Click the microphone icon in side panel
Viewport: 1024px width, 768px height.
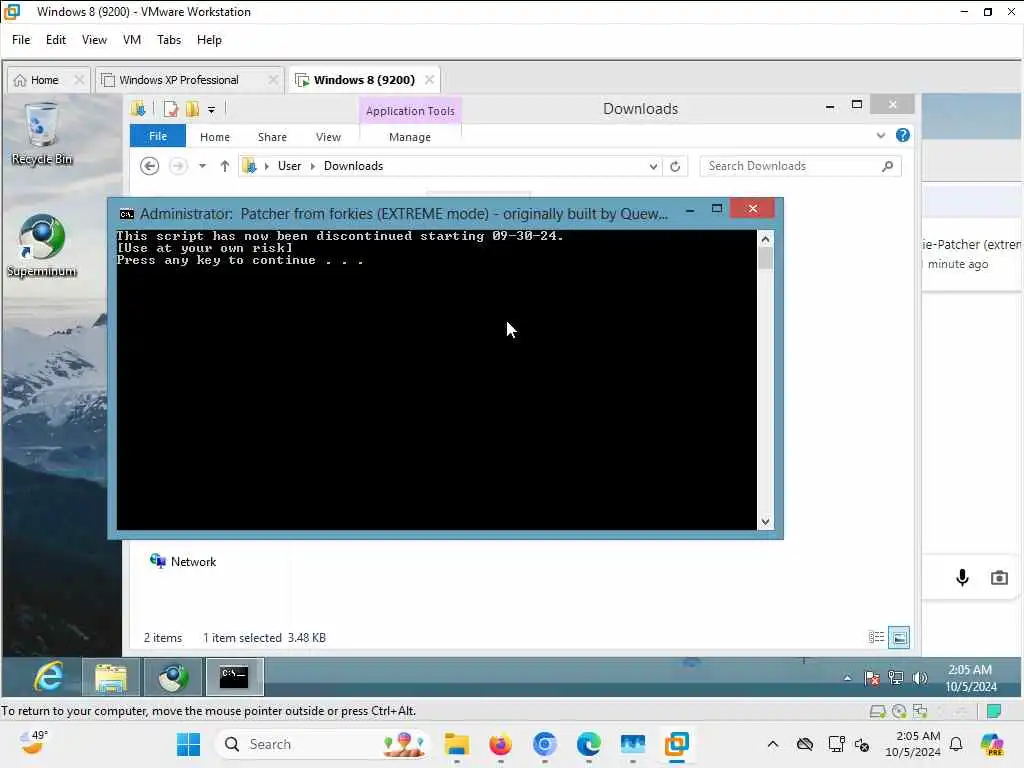pyautogui.click(x=962, y=577)
